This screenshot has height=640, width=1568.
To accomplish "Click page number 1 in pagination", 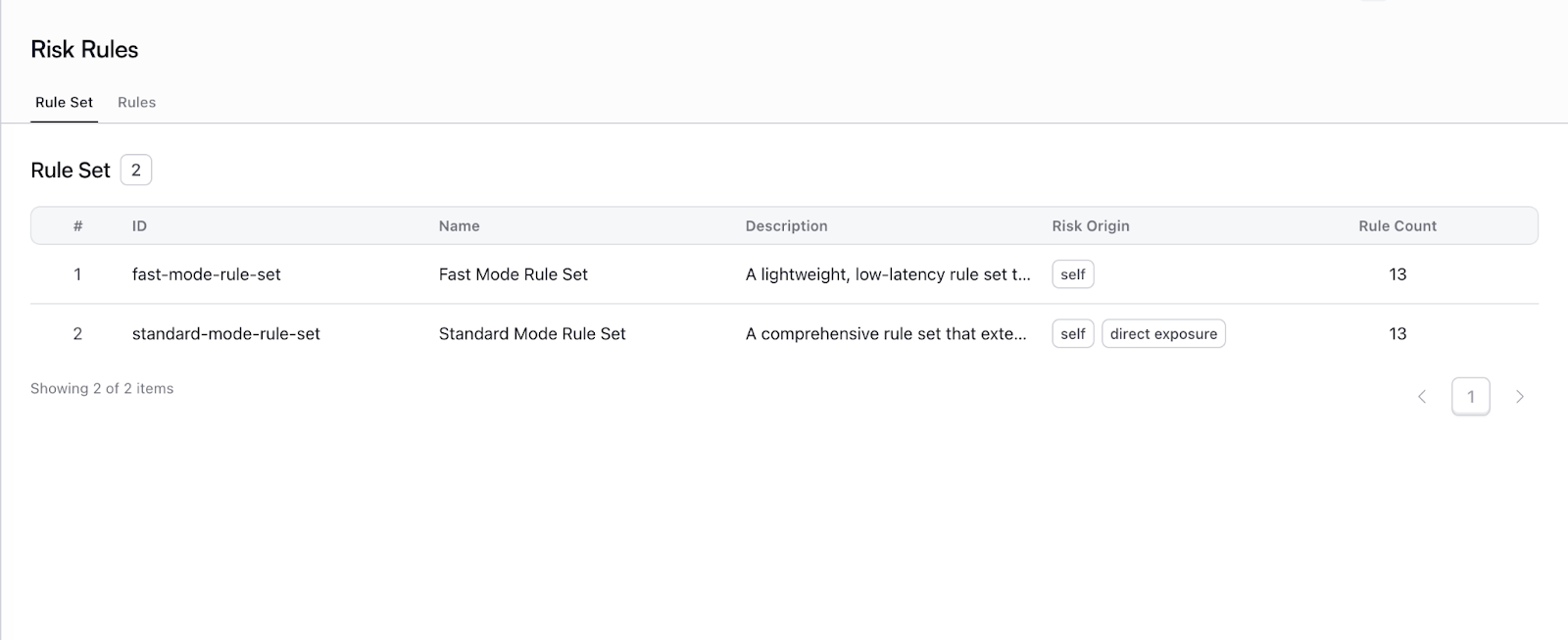I will tap(1470, 397).
